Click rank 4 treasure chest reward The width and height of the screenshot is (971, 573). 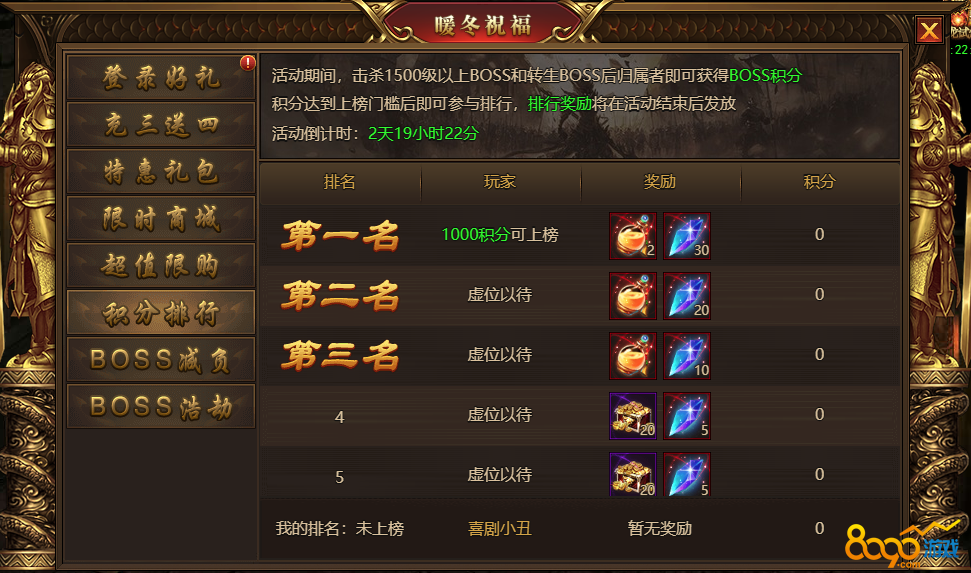click(x=633, y=416)
